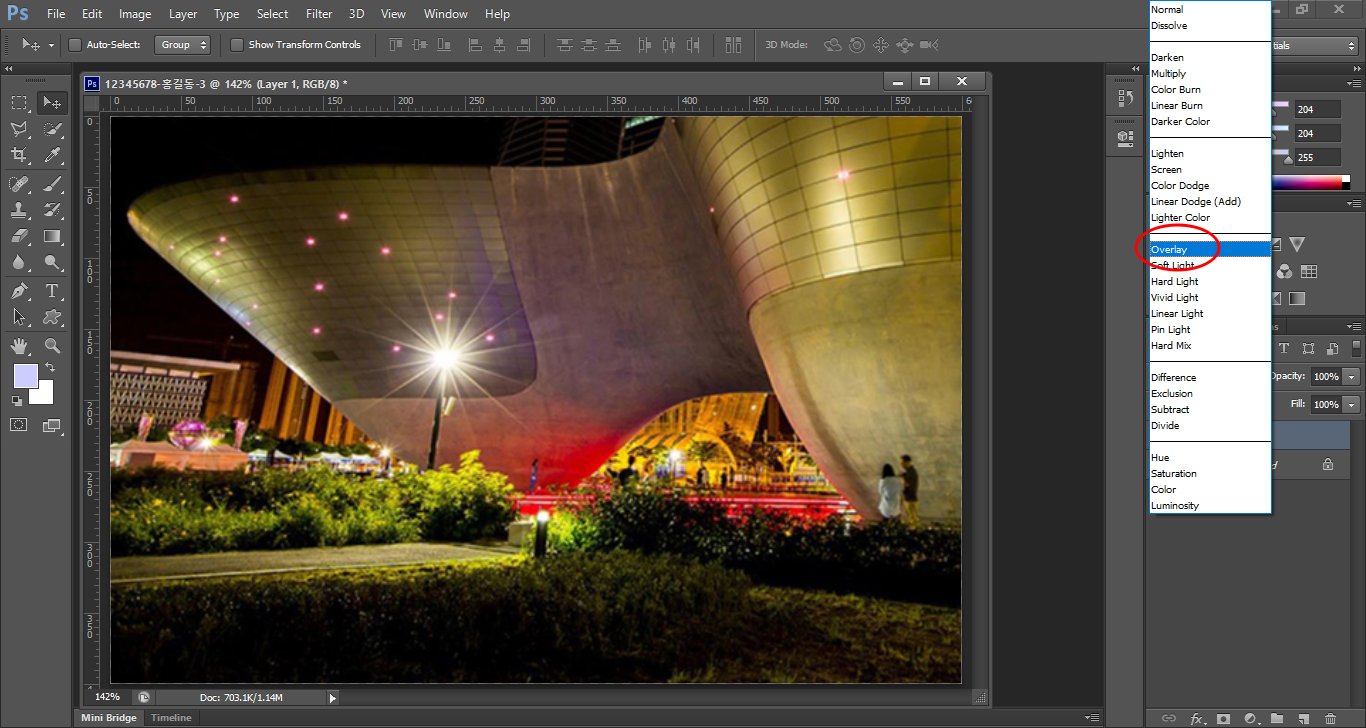The width and height of the screenshot is (1366, 728).
Task: Activate the Eraser tool
Action: 19,236
